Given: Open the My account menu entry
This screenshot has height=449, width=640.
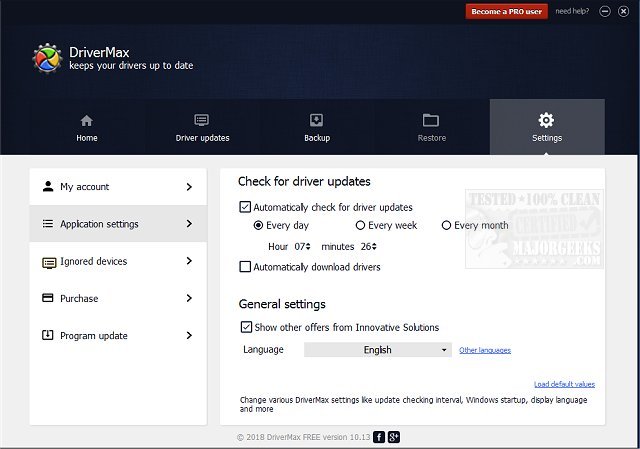Looking at the screenshot, I should click(118, 187).
